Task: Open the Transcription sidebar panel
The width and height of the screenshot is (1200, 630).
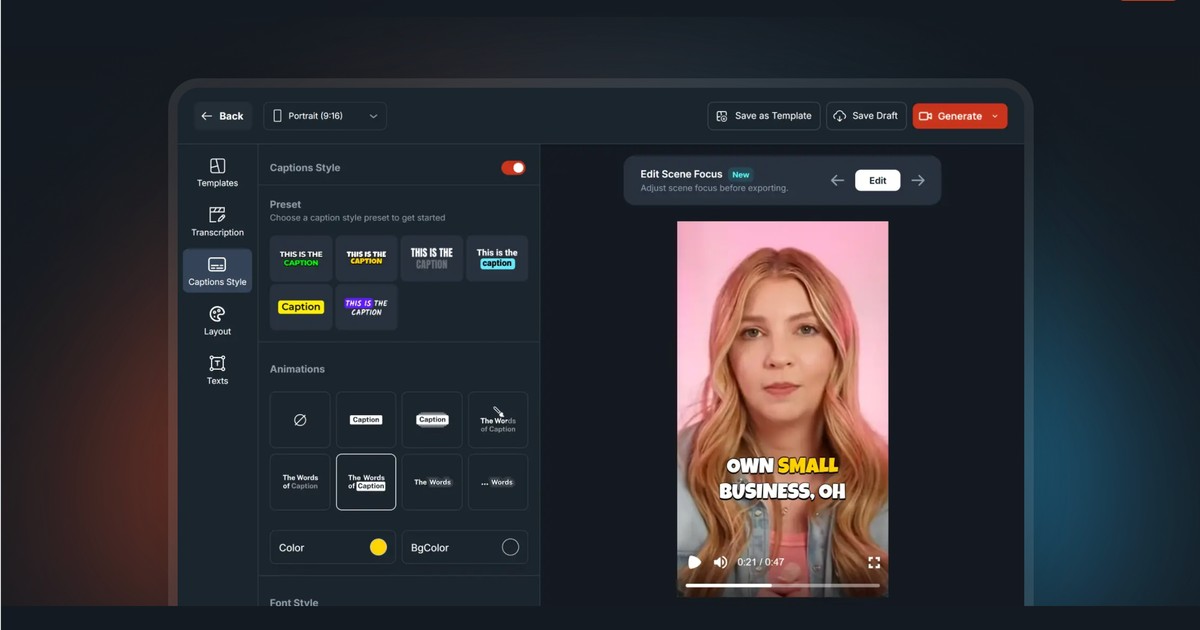Action: 217,221
